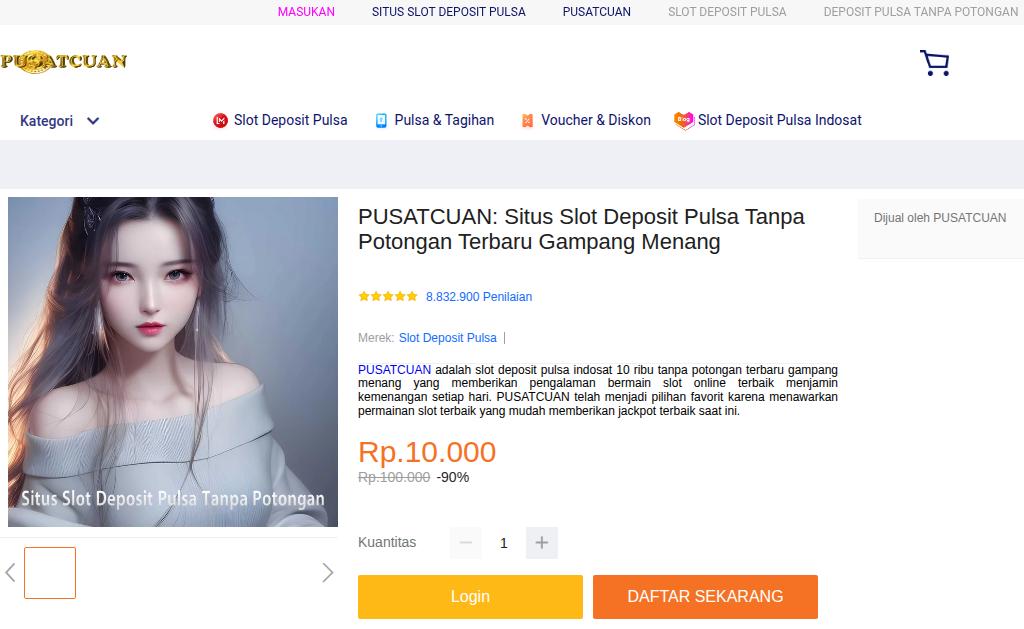Click the Voucher & Diskon icon

pyautogui.click(x=528, y=121)
